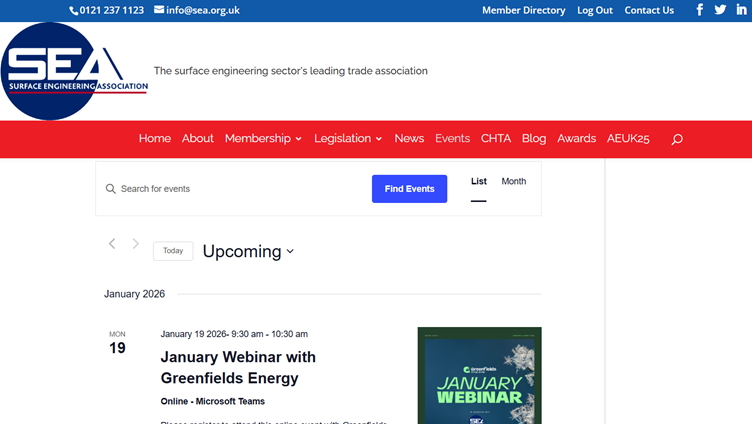Open the Home menu item
The image size is (752, 424).
tap(155, 139)
